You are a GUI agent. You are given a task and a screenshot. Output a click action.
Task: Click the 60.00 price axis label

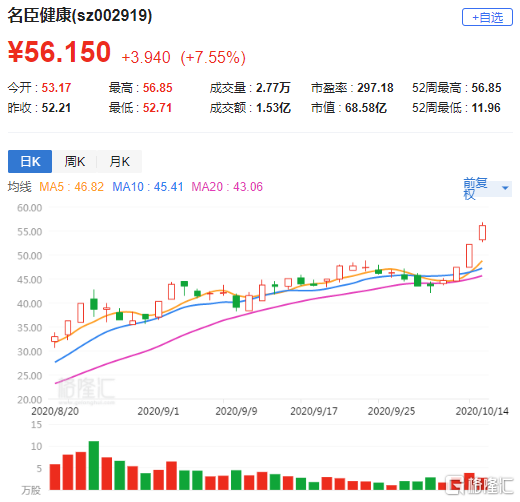click(x=30, y=208)
